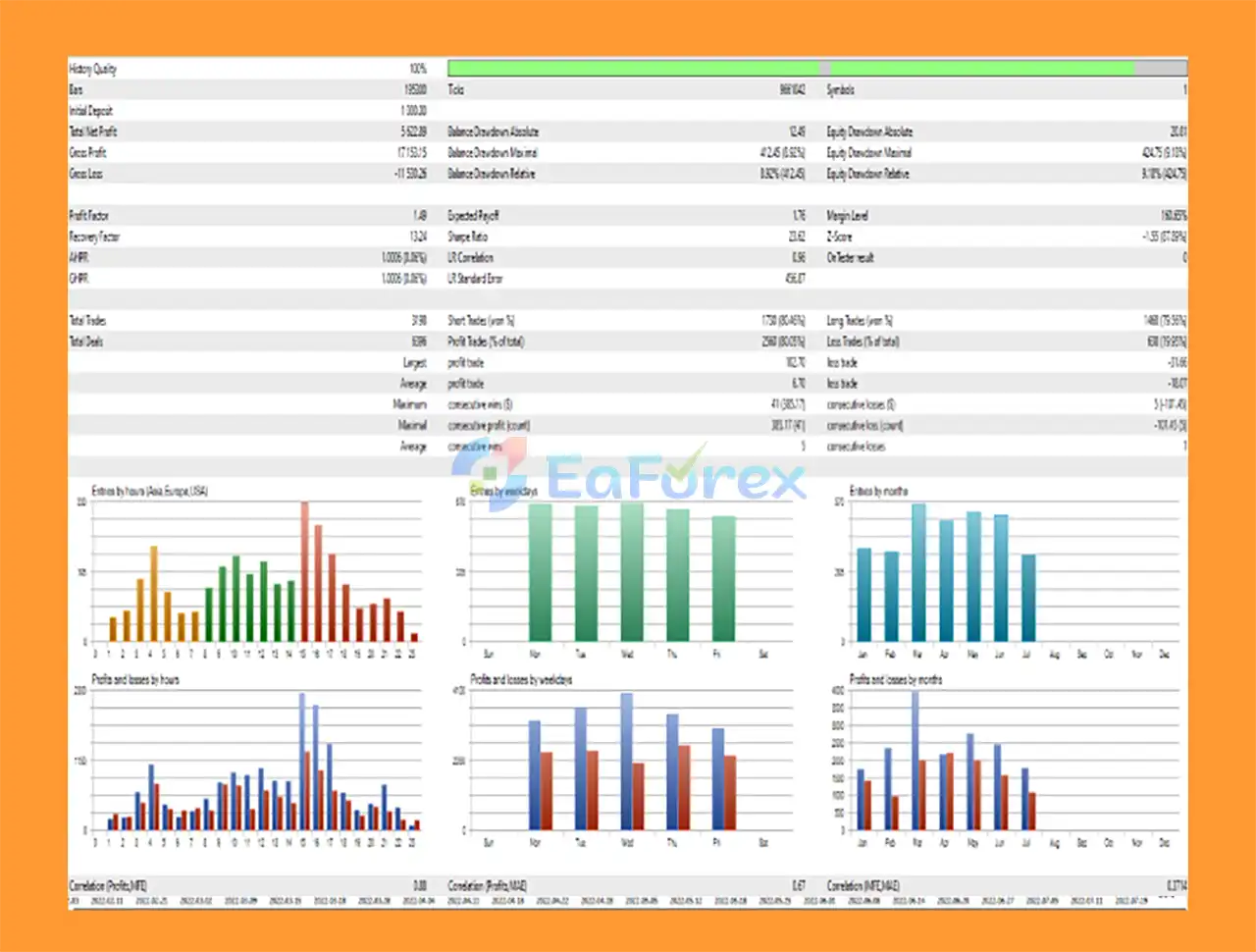Click the Margin Level label
The height and width of the screenshot is (952, 1256).
click(847, 216)
